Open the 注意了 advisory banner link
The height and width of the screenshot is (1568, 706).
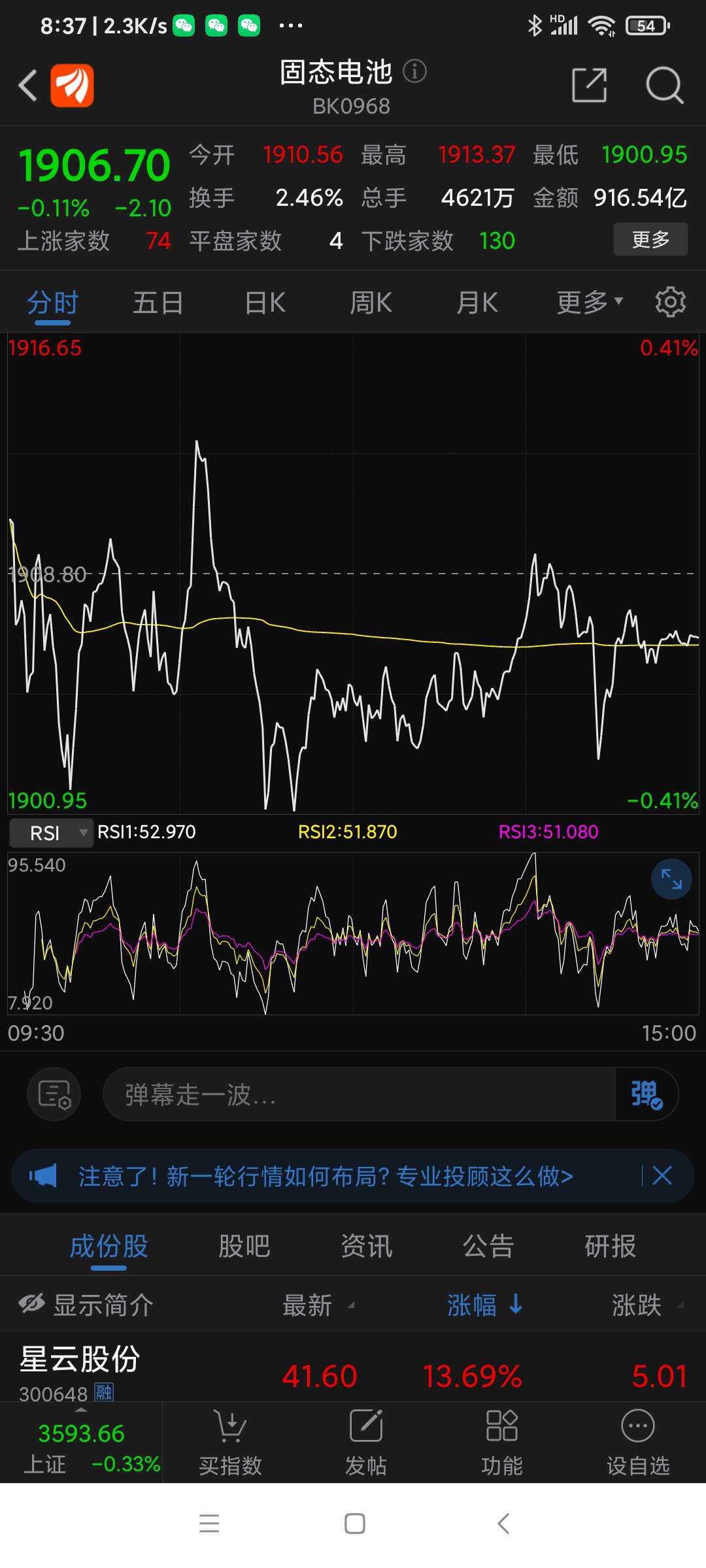pos(326,1176)
